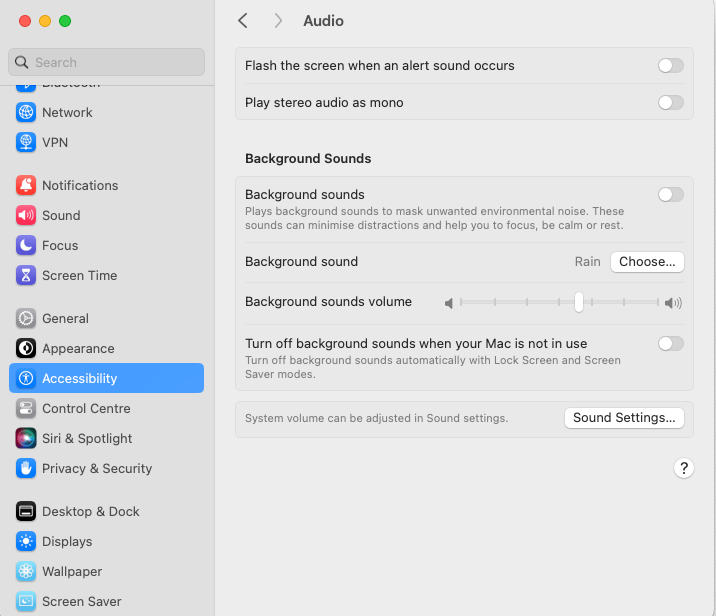This screenshot has height=616, width=716.
Task: Click the Focus moon icon
Action: click(x=26, y=246)
